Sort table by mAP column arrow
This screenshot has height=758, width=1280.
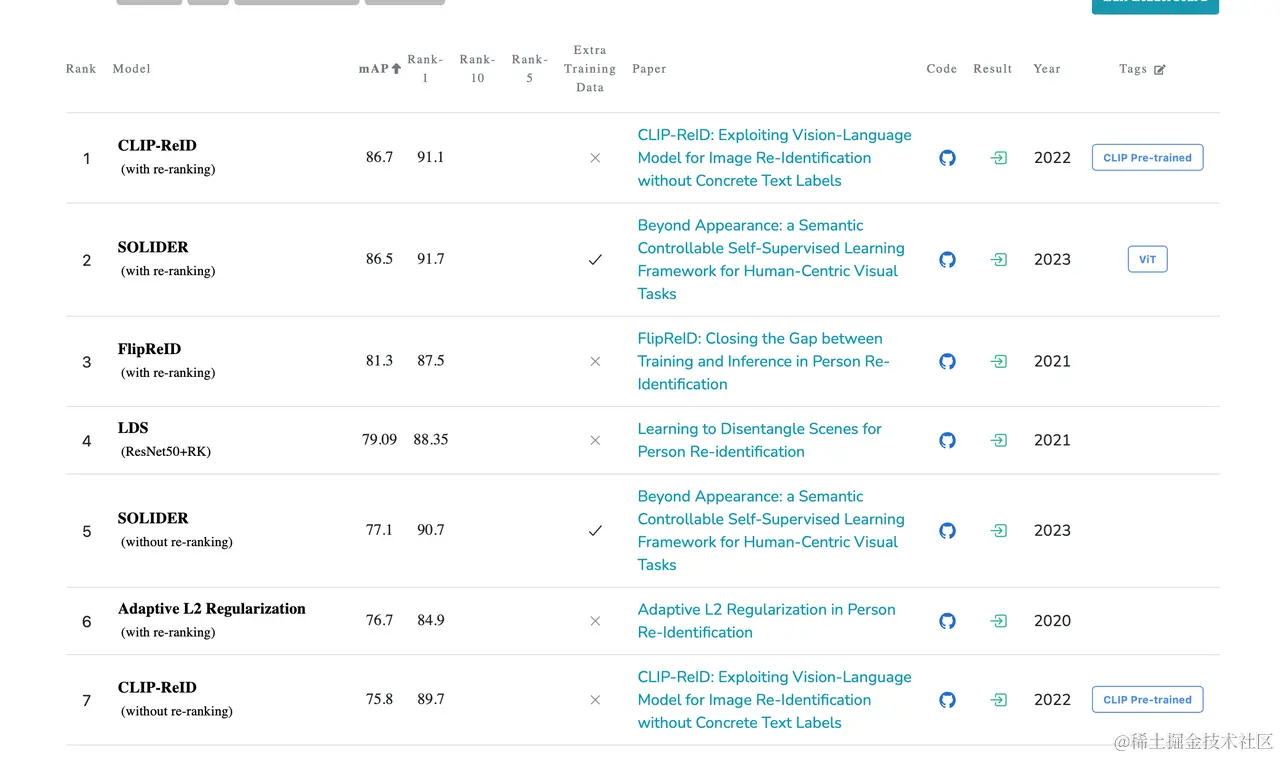point(396,69)
